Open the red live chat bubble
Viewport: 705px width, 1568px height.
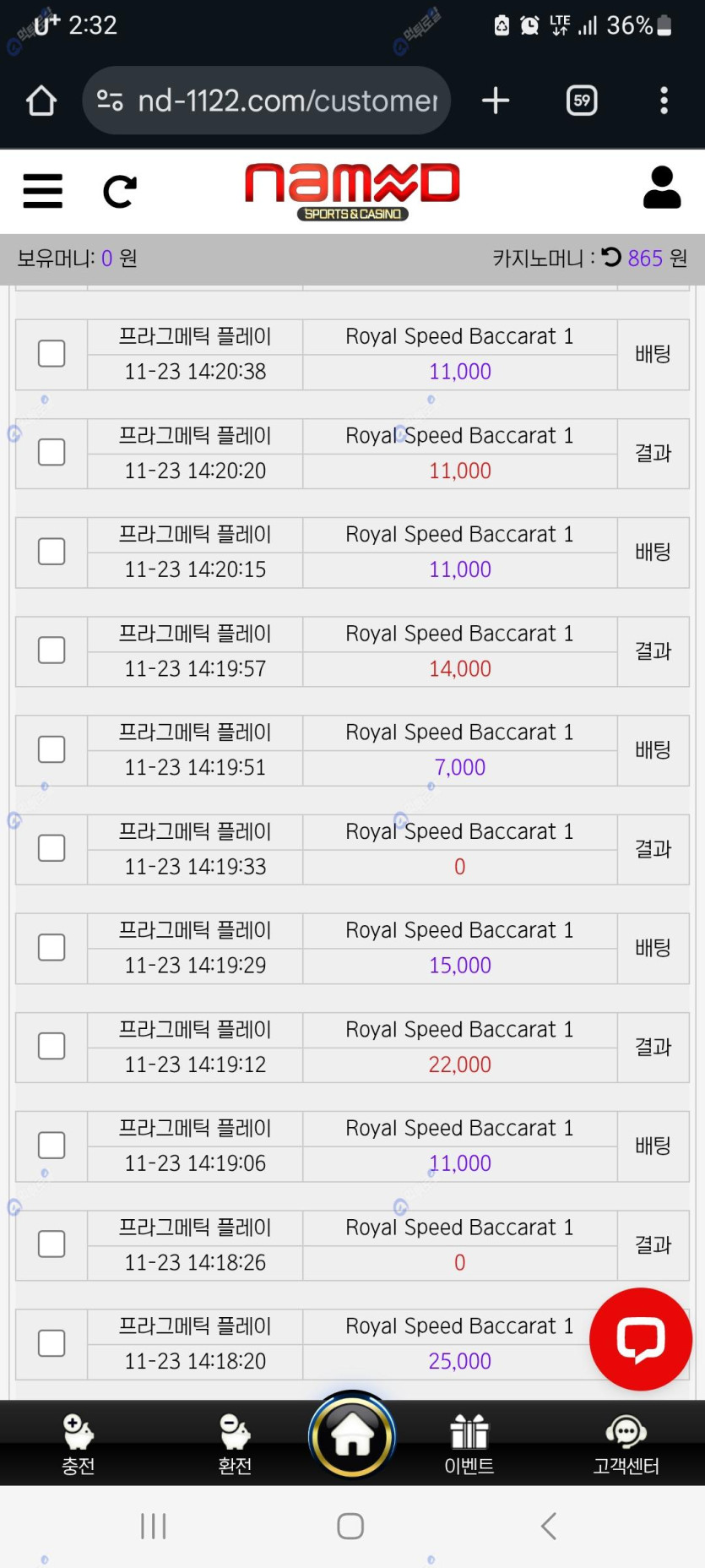[641, 1339]
